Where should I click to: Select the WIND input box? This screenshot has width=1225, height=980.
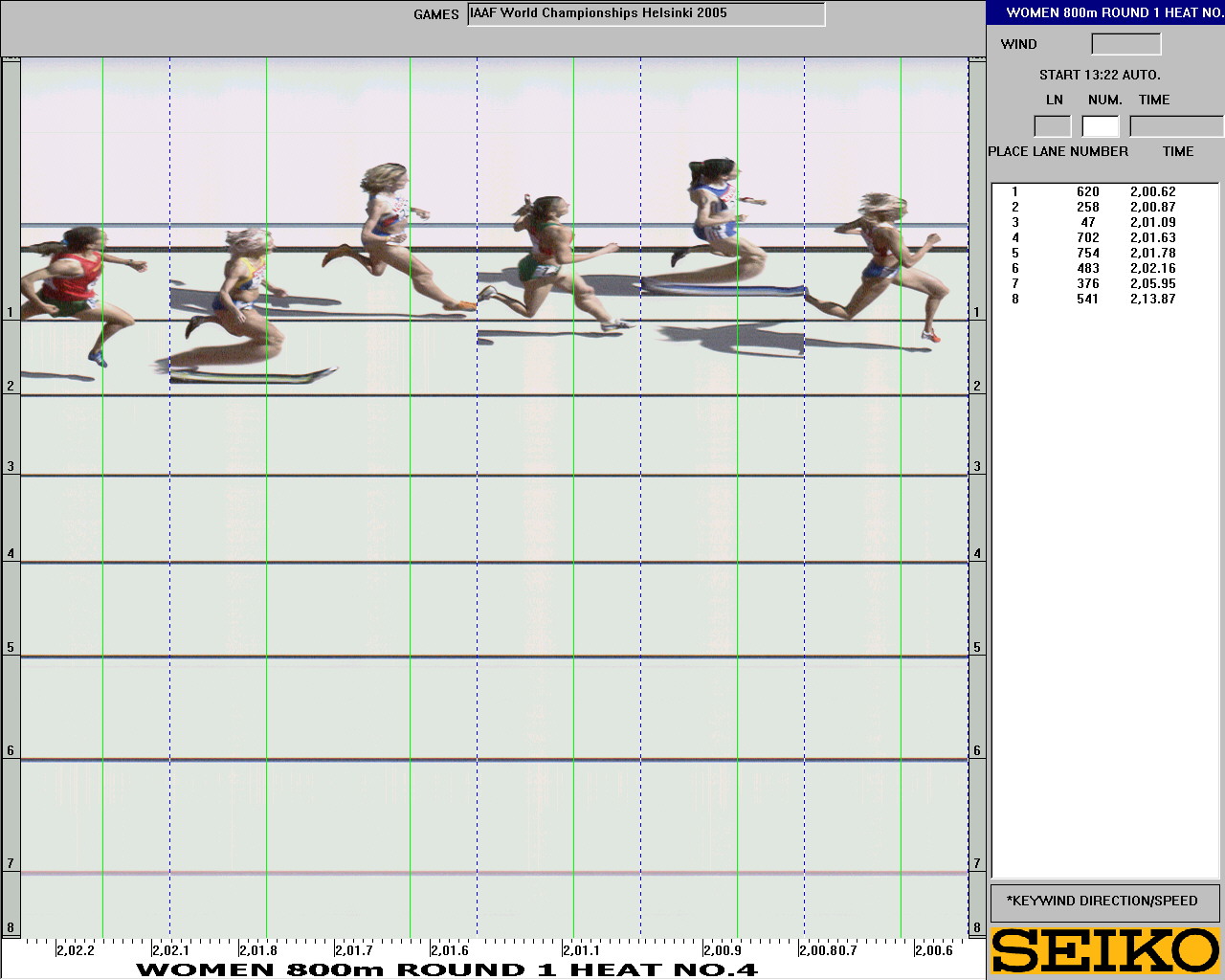click(x=1125, y=44)
